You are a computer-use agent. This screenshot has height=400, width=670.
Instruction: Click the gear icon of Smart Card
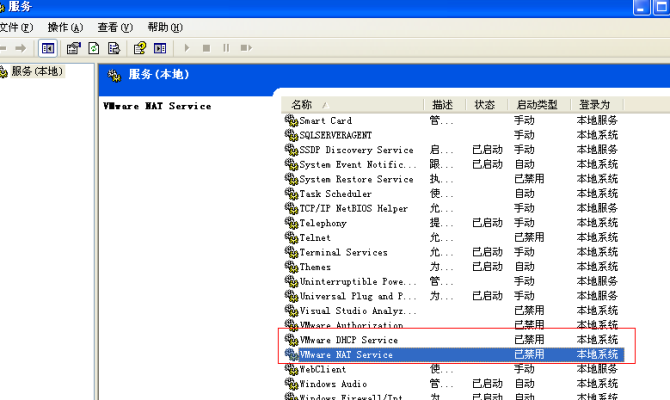[x=291, y=121]
